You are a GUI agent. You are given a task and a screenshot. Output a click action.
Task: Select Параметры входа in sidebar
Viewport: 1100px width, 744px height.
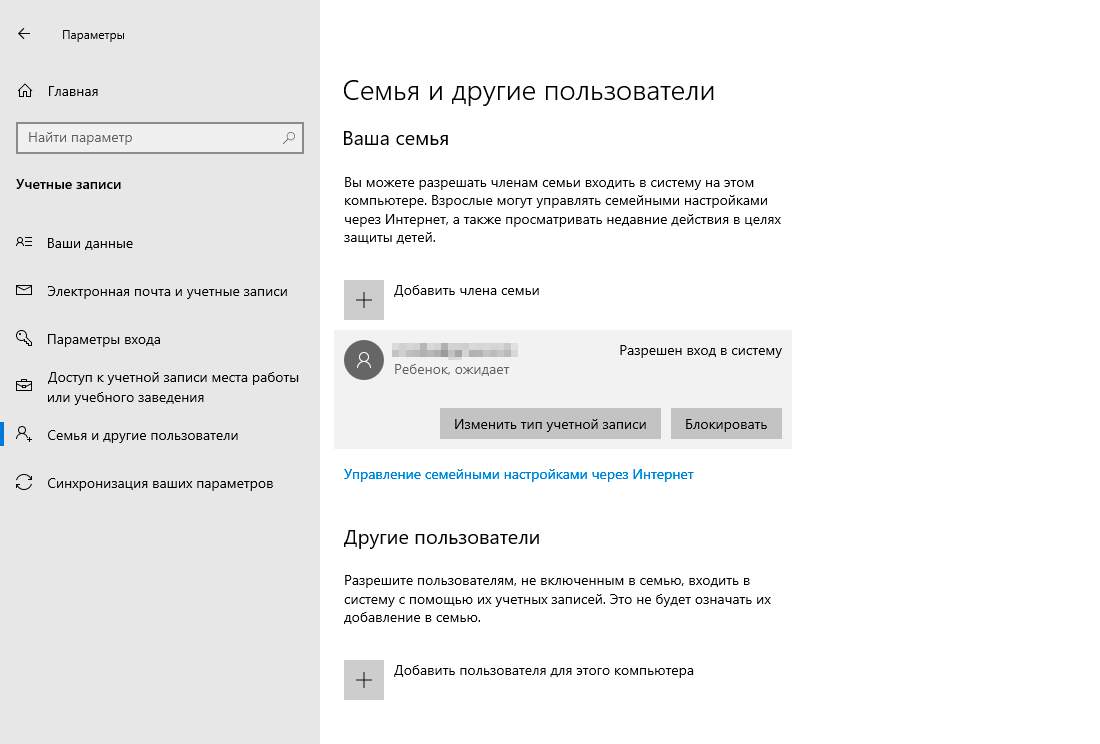click(x=104, y=339)
